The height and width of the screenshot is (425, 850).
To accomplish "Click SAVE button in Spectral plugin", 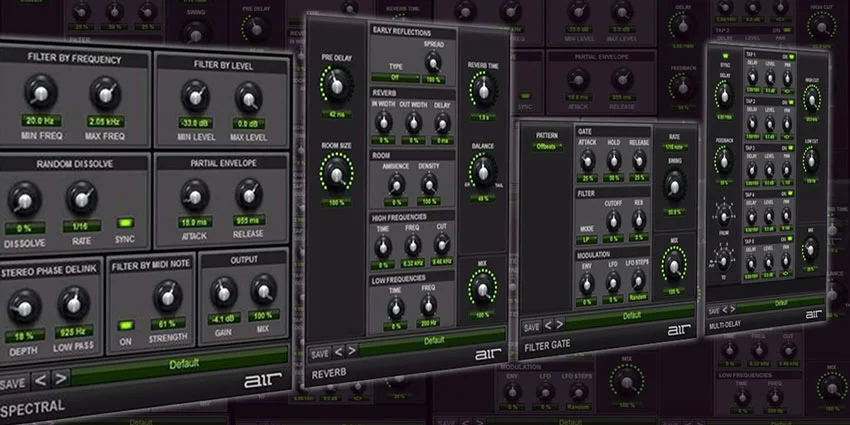I will pos(13,384).
